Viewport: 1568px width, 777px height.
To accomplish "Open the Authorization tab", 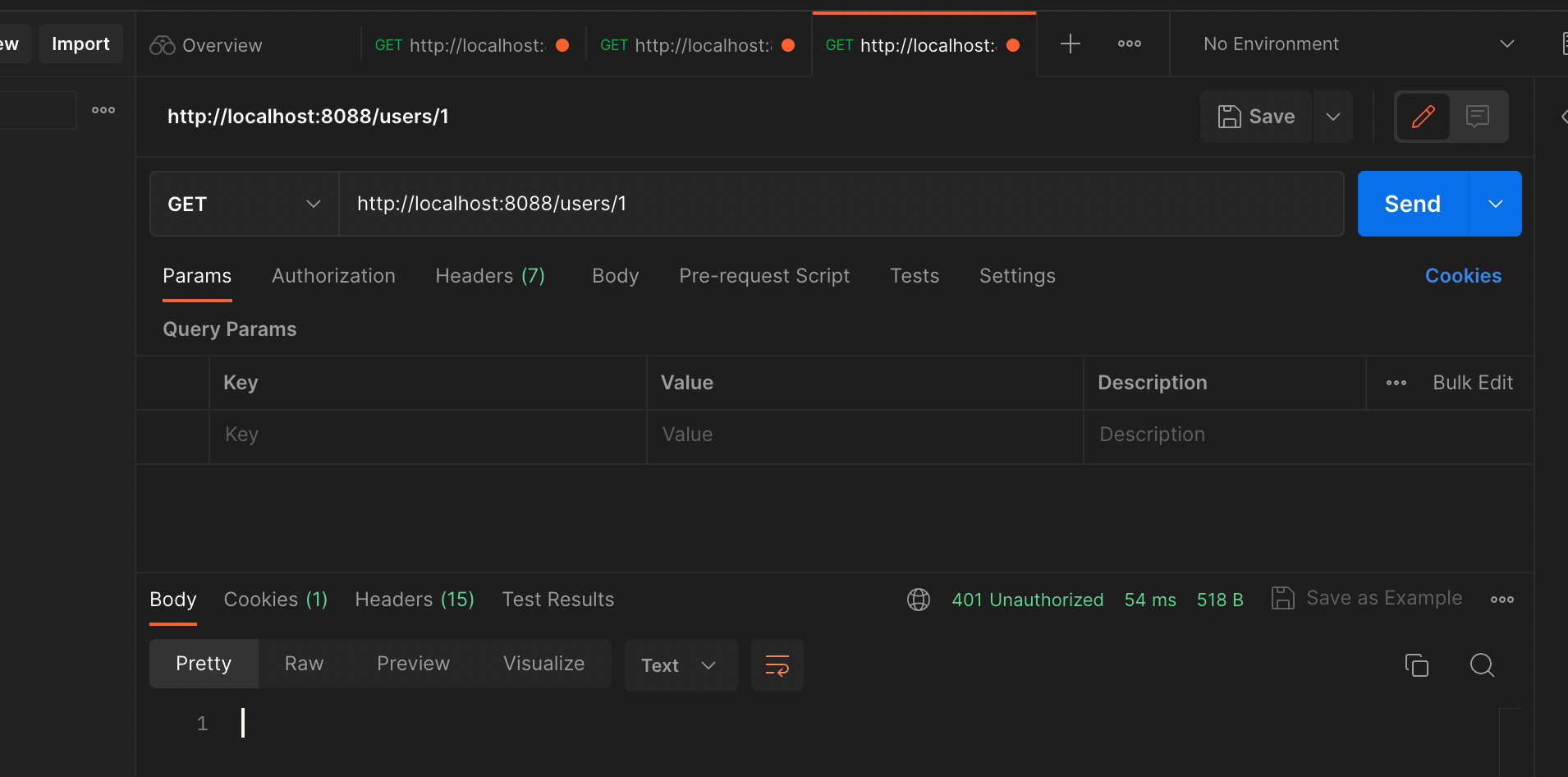I will 333,276.
